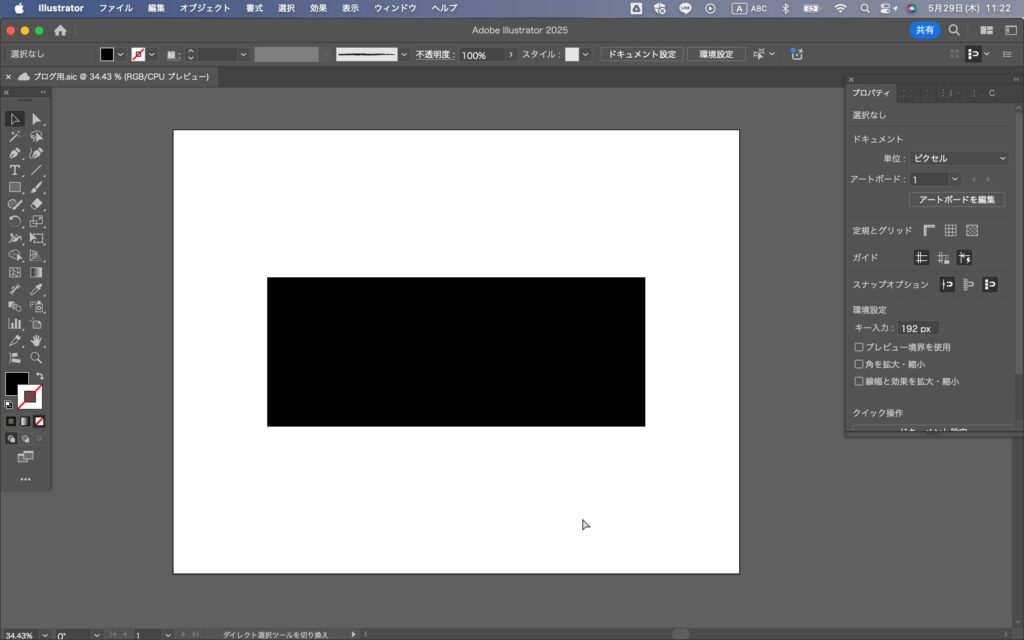
Task: Select the Eyedropper tool
Action: (x=37, y=289)
